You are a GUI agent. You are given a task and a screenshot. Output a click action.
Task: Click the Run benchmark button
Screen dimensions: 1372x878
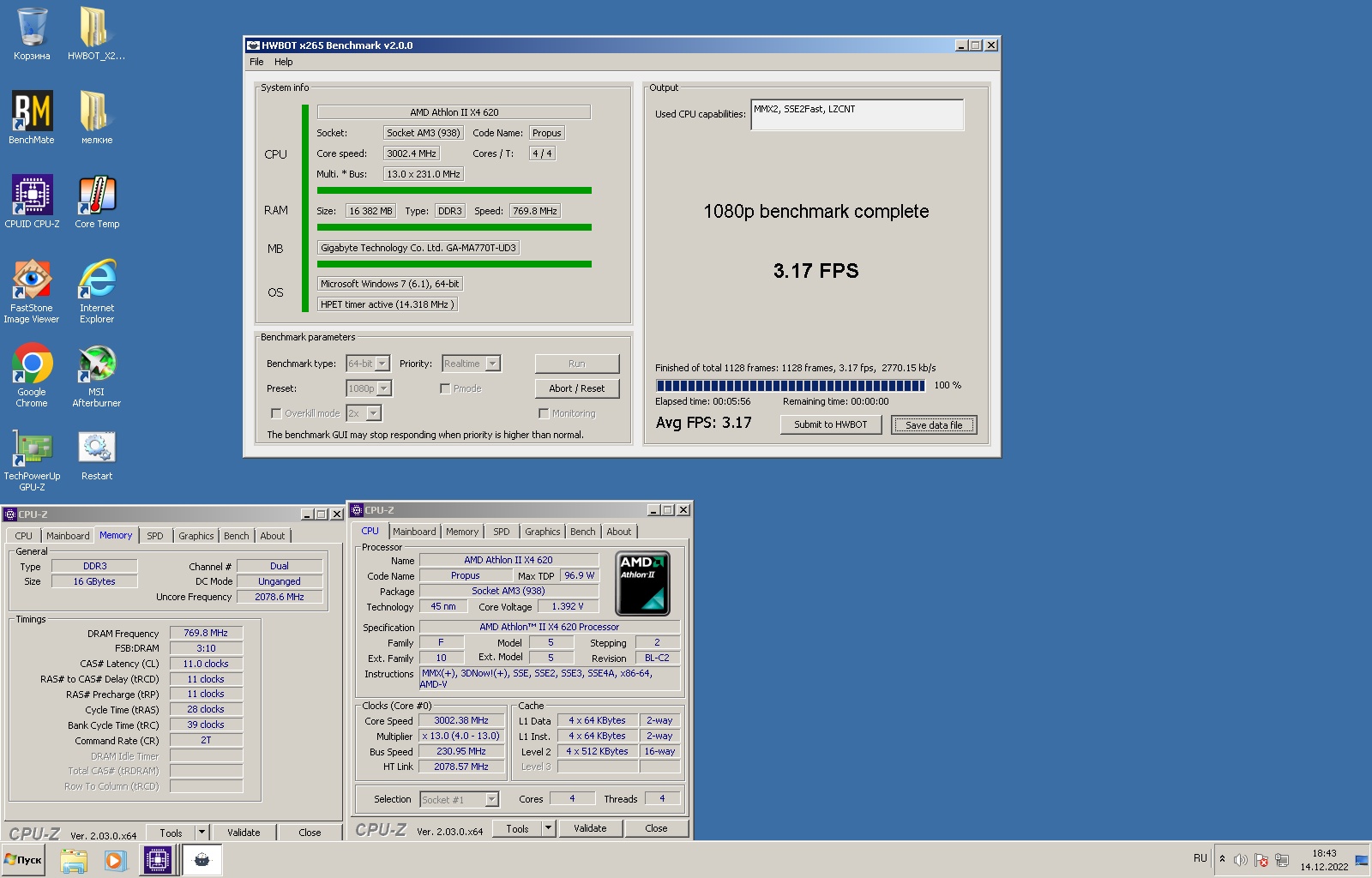(x=577, y=364)
